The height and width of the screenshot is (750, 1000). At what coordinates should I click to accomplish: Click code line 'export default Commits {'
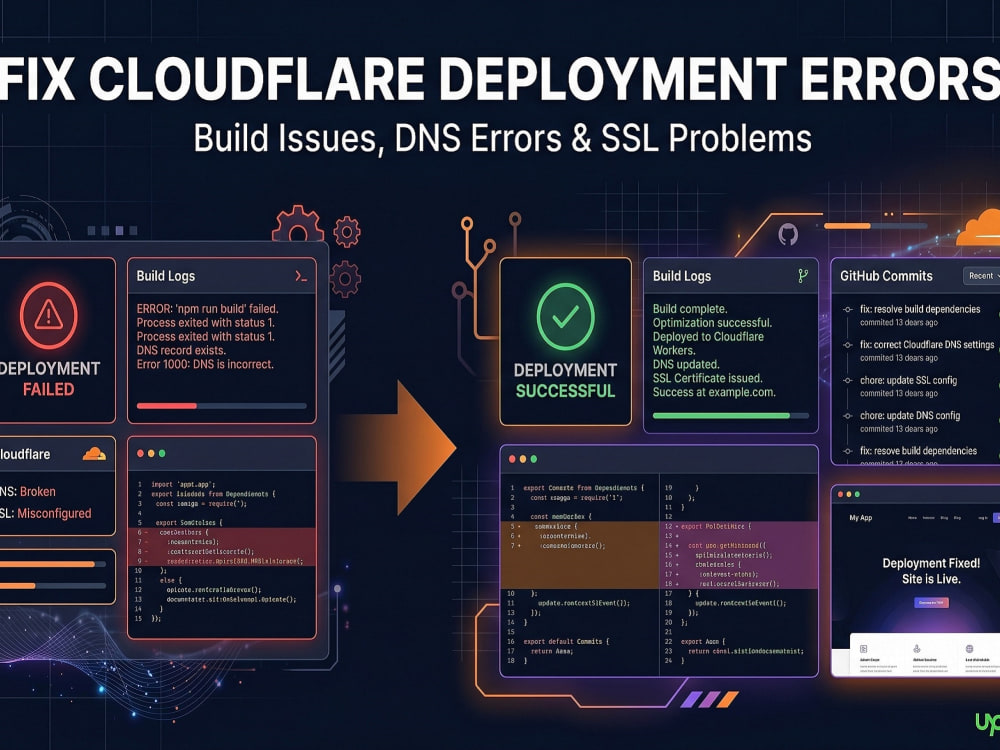tap(566, 642)
